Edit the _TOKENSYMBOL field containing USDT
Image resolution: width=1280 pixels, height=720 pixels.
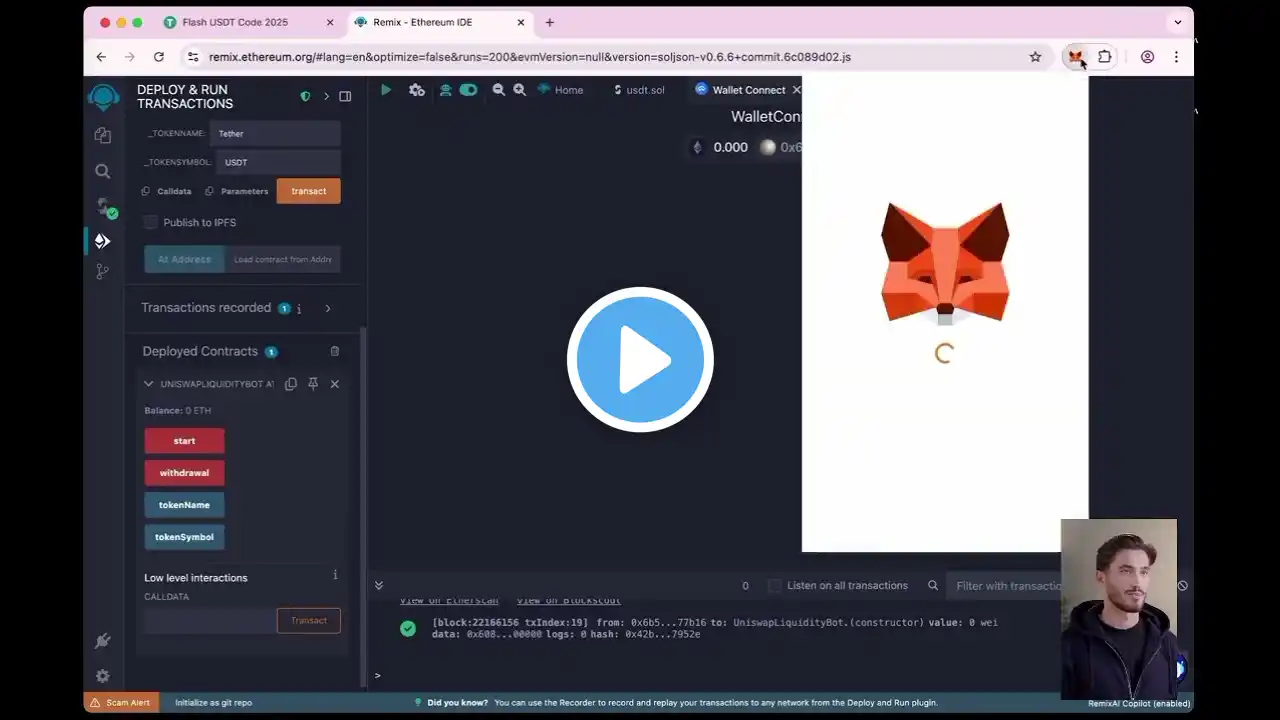tap(278, 162)
